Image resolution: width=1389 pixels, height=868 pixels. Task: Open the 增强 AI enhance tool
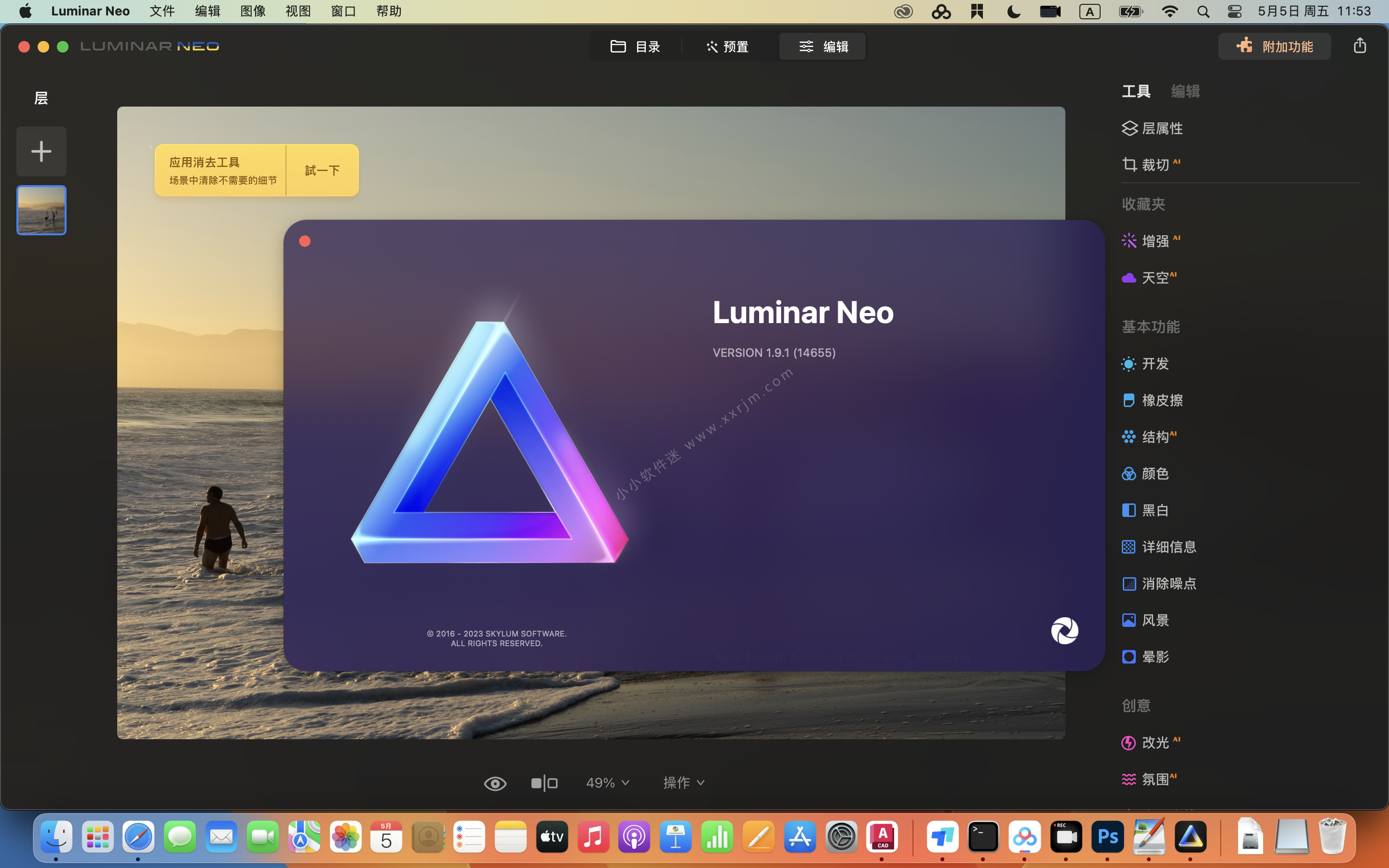point(1150,241)
